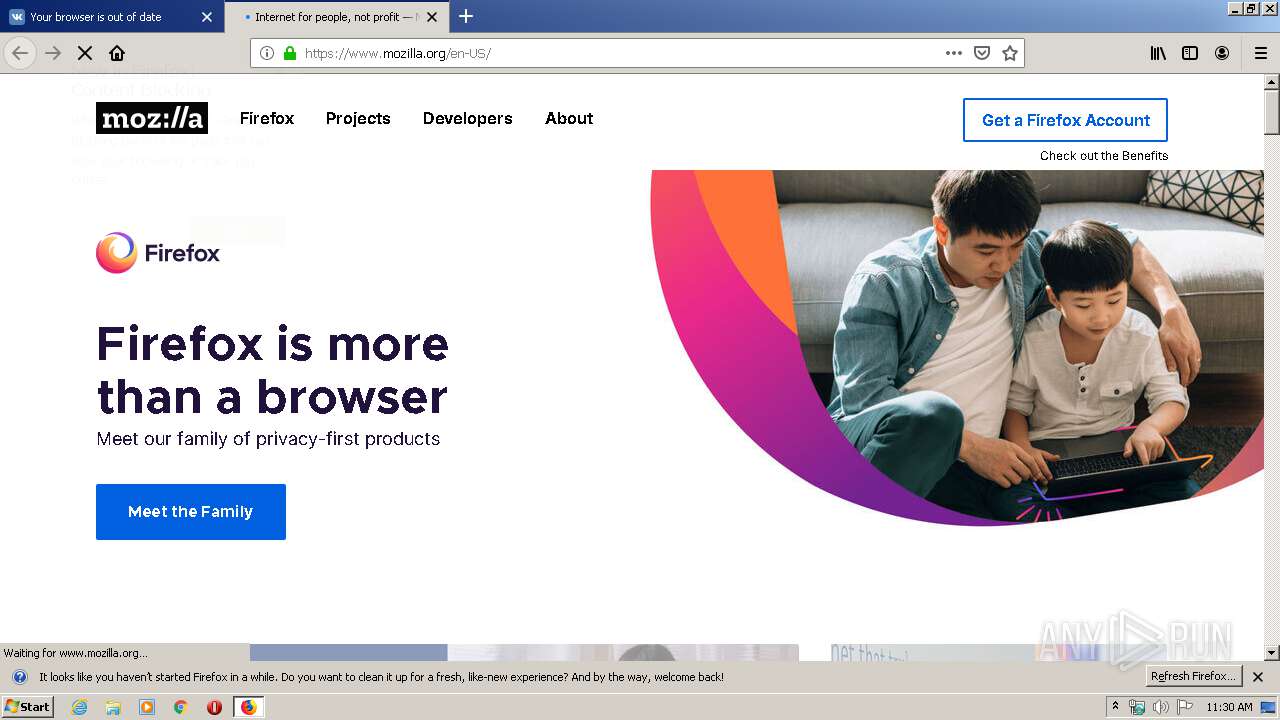Image resolution: width=1280 pixels, height=720 pixels.
Task: Open the Windows Start menu
Action: point(27,707)
